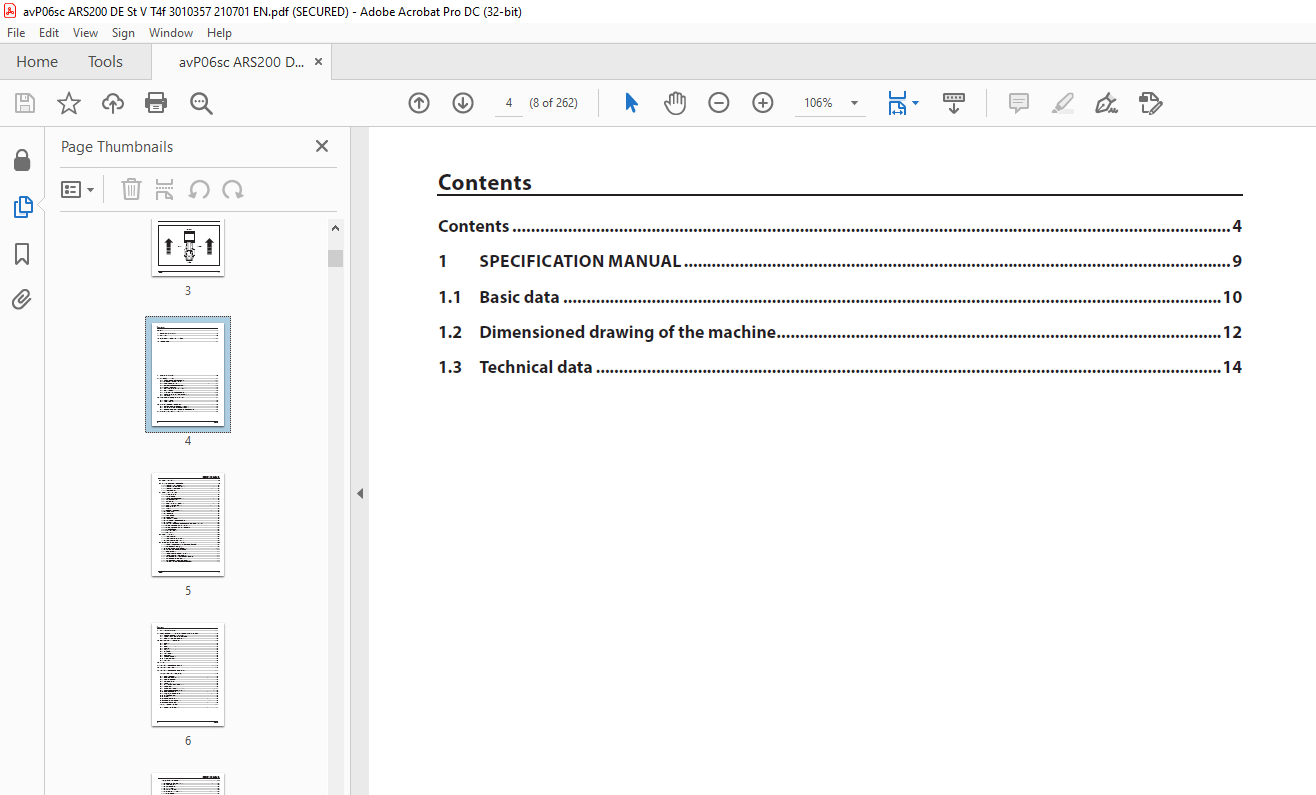Viewport: 1316px width, 795px height.
Task: Click the scrolling mode keyboard icon
Action: [954, 103]
